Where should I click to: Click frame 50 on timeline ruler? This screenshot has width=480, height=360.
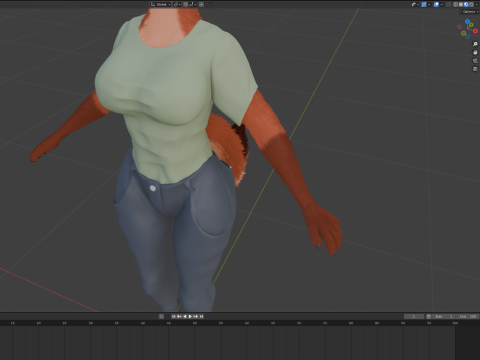[x=195, y=323]
